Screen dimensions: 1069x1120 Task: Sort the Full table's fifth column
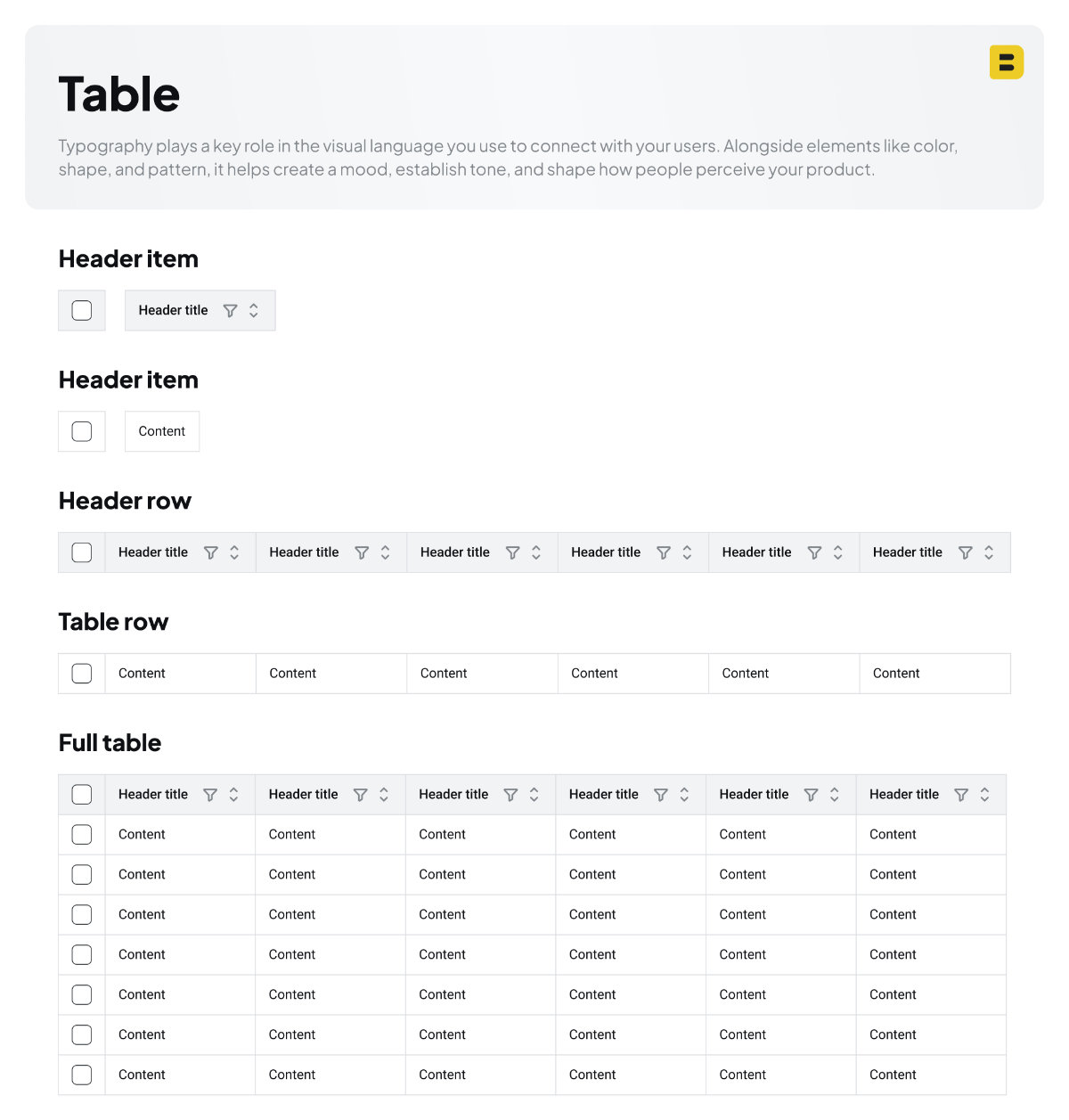coord(835,795)
